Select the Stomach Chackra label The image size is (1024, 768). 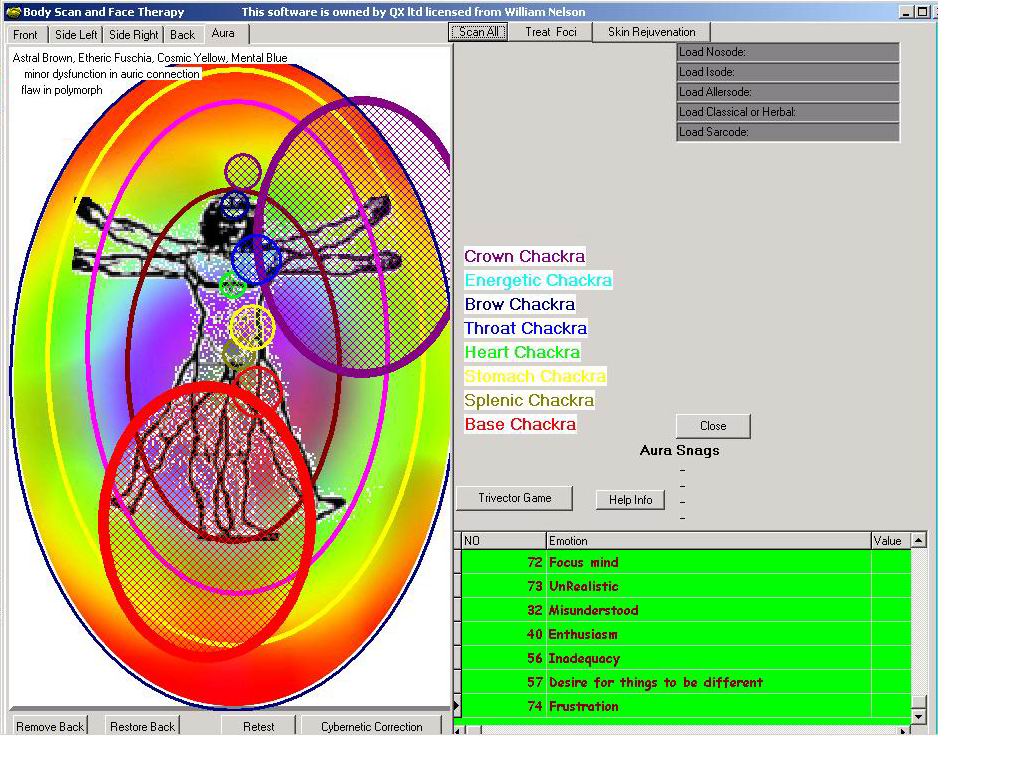coord(535,376)
